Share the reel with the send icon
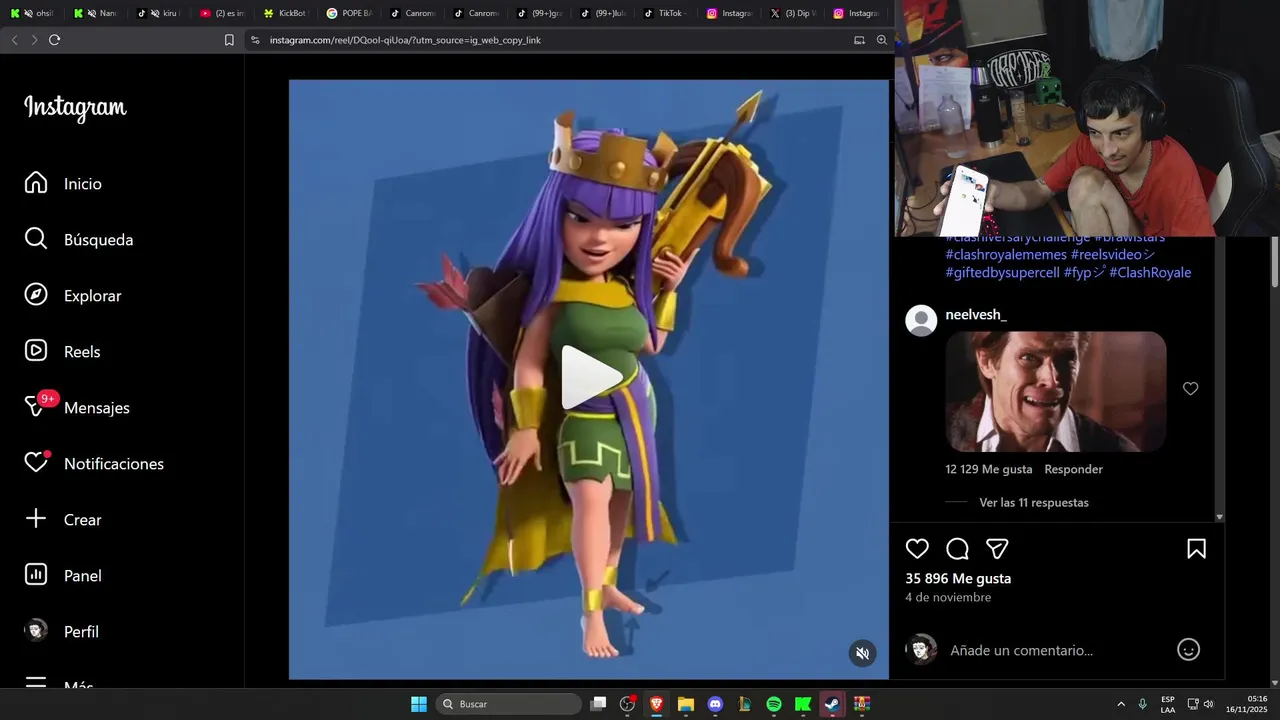This screenshot has height=720, width=1280. pos(997,549)
